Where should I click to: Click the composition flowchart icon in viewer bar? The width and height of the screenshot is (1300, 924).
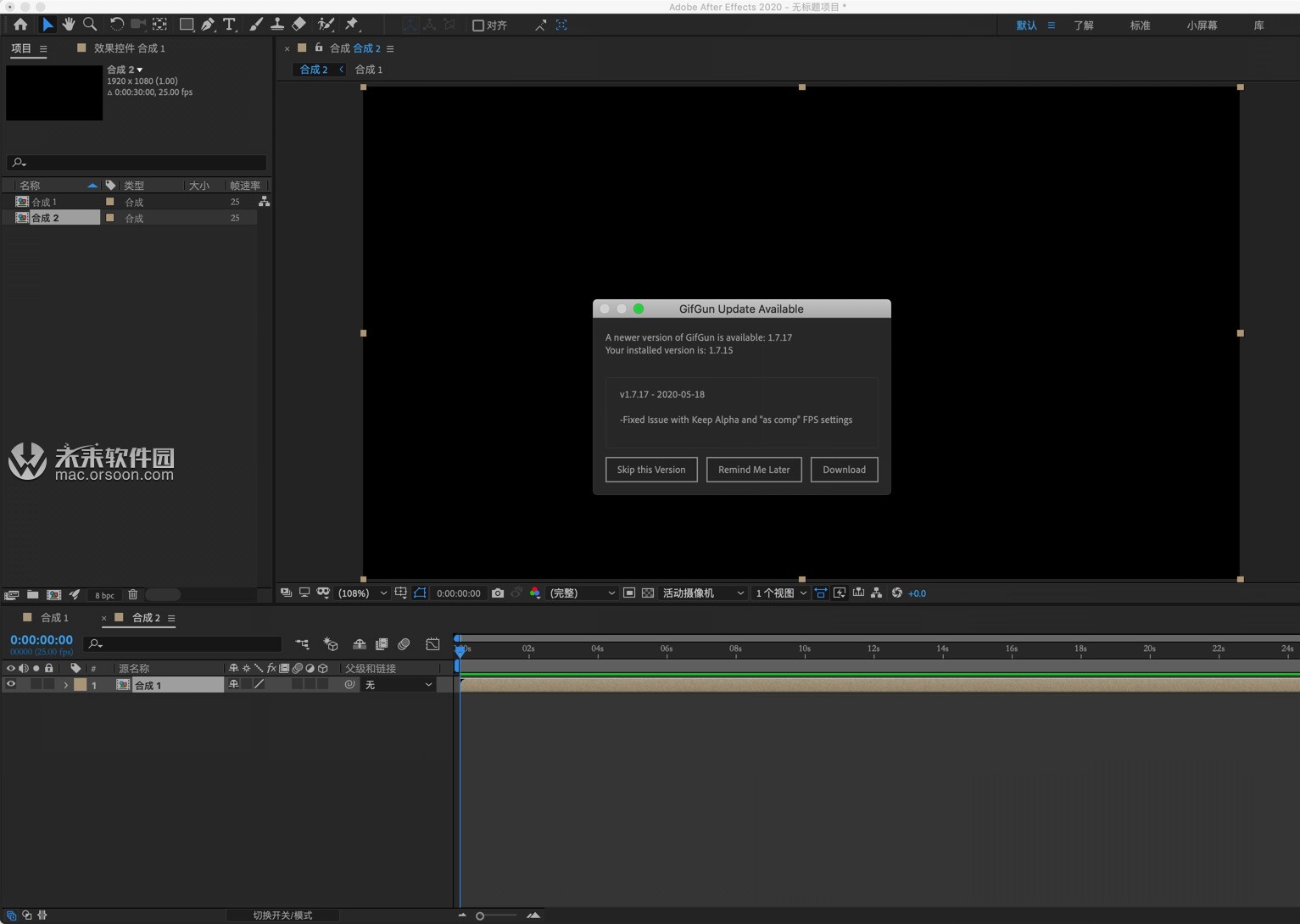877,593
